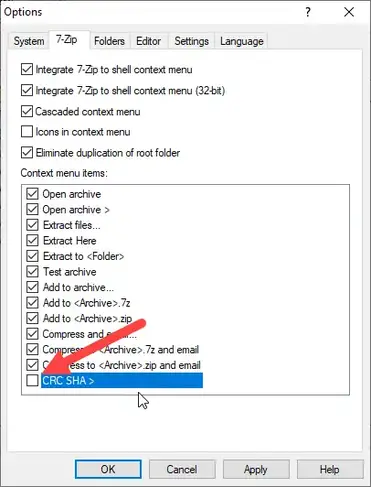This screenshot has height=487, width=371.
Task: Uncheck Extract Here menu item
Action: click(32, 241)
